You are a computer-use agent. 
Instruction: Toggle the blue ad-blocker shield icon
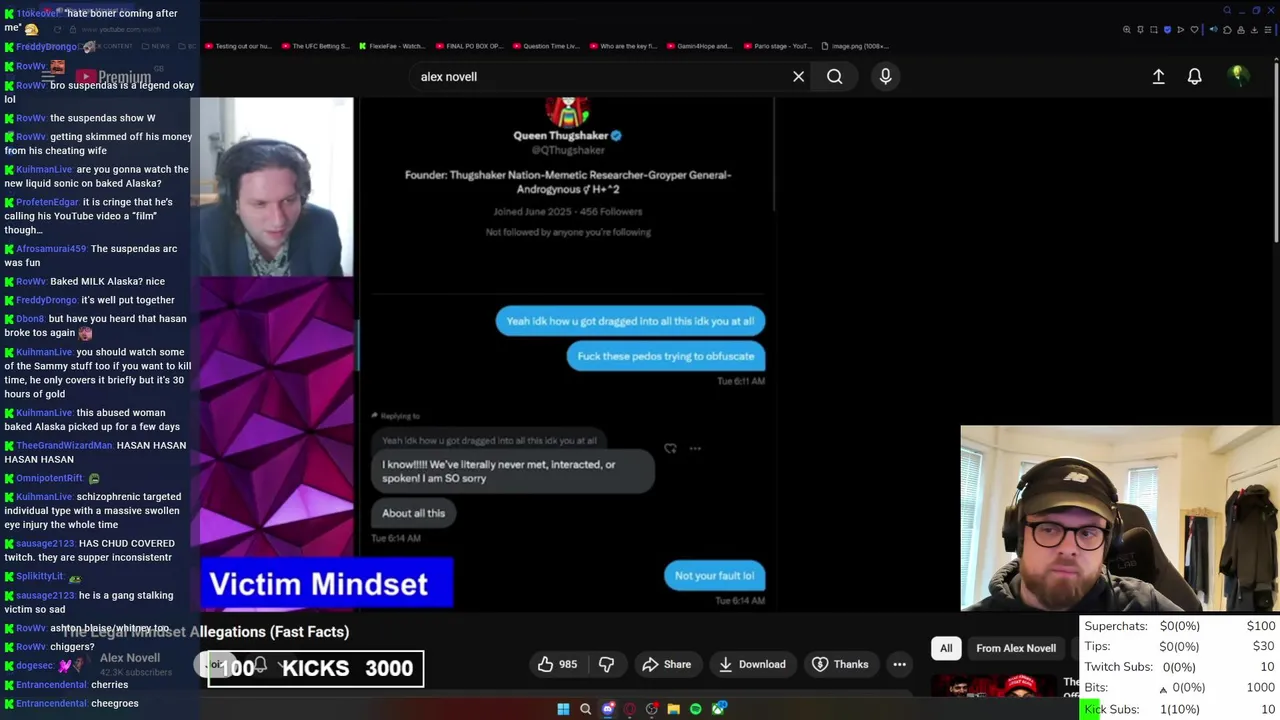1167,30
